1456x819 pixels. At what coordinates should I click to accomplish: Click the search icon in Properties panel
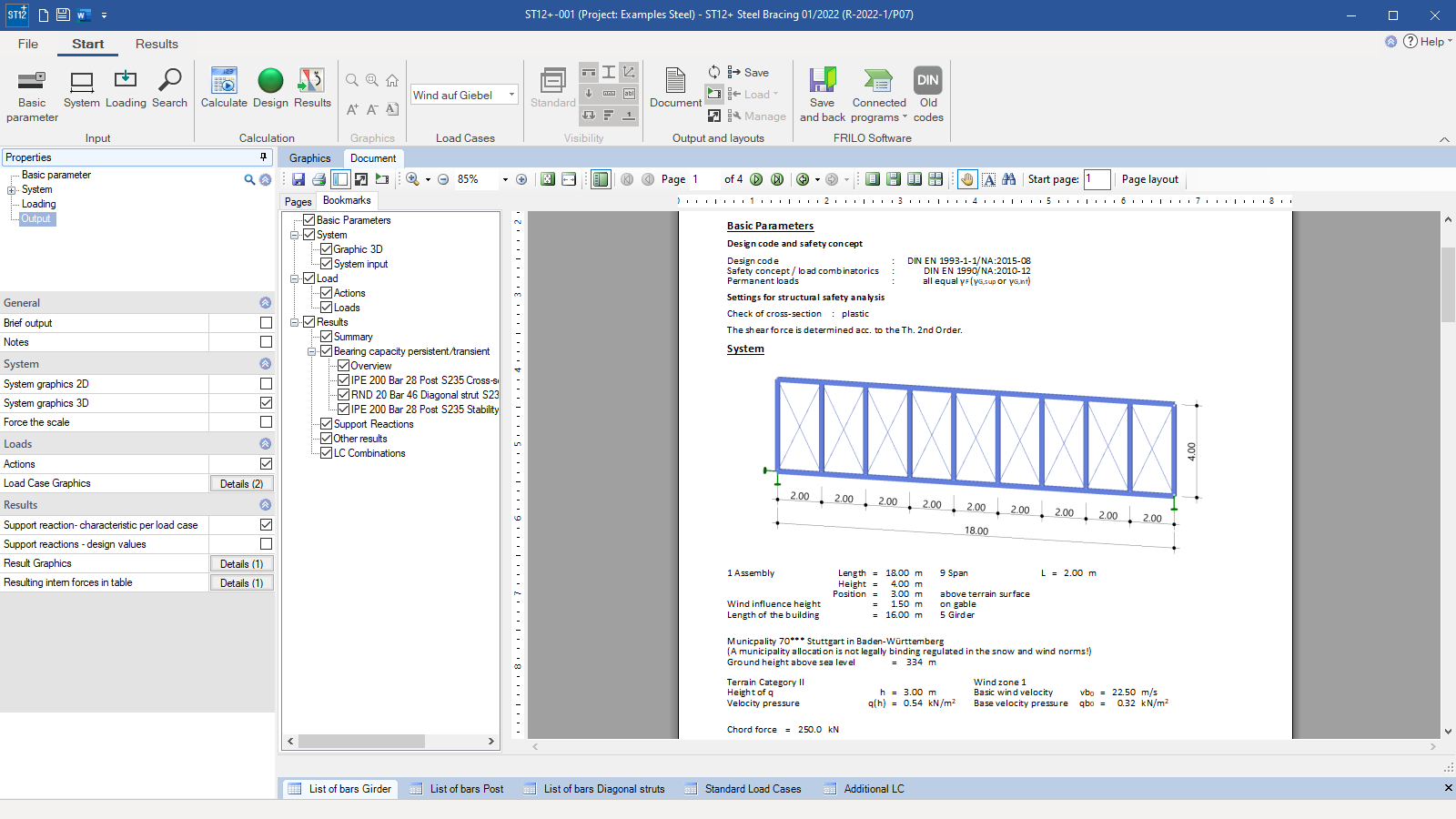coord(249,180)
